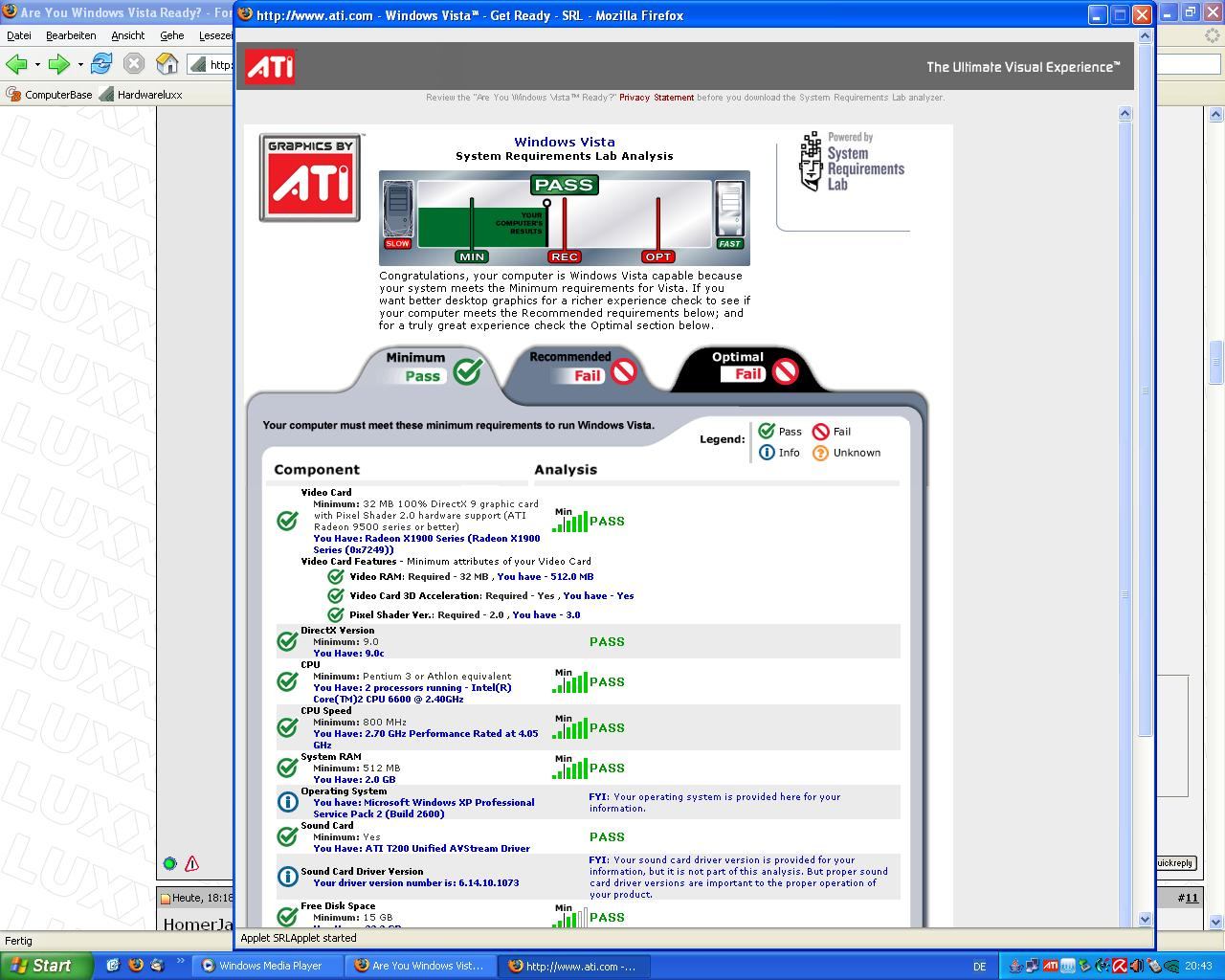Click the CPU row pass checkmark

[x=287, y=681]
